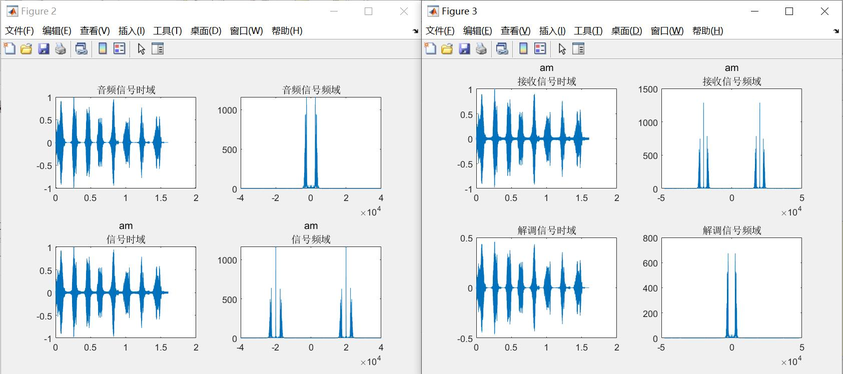Click New Figure icon in Figure 3 toolbar
Image resolution: width=843 pixels, height=374 pixels.
pos(430,49)
